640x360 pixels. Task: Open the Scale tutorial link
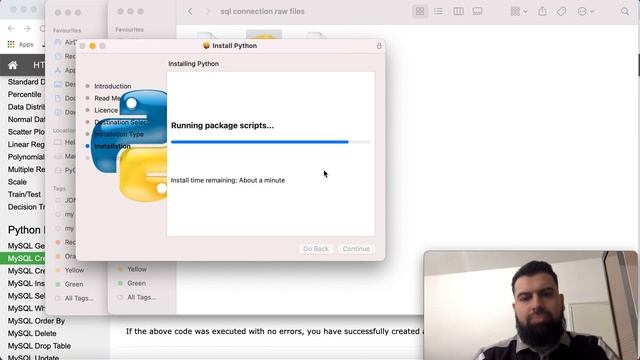point(17,182)
